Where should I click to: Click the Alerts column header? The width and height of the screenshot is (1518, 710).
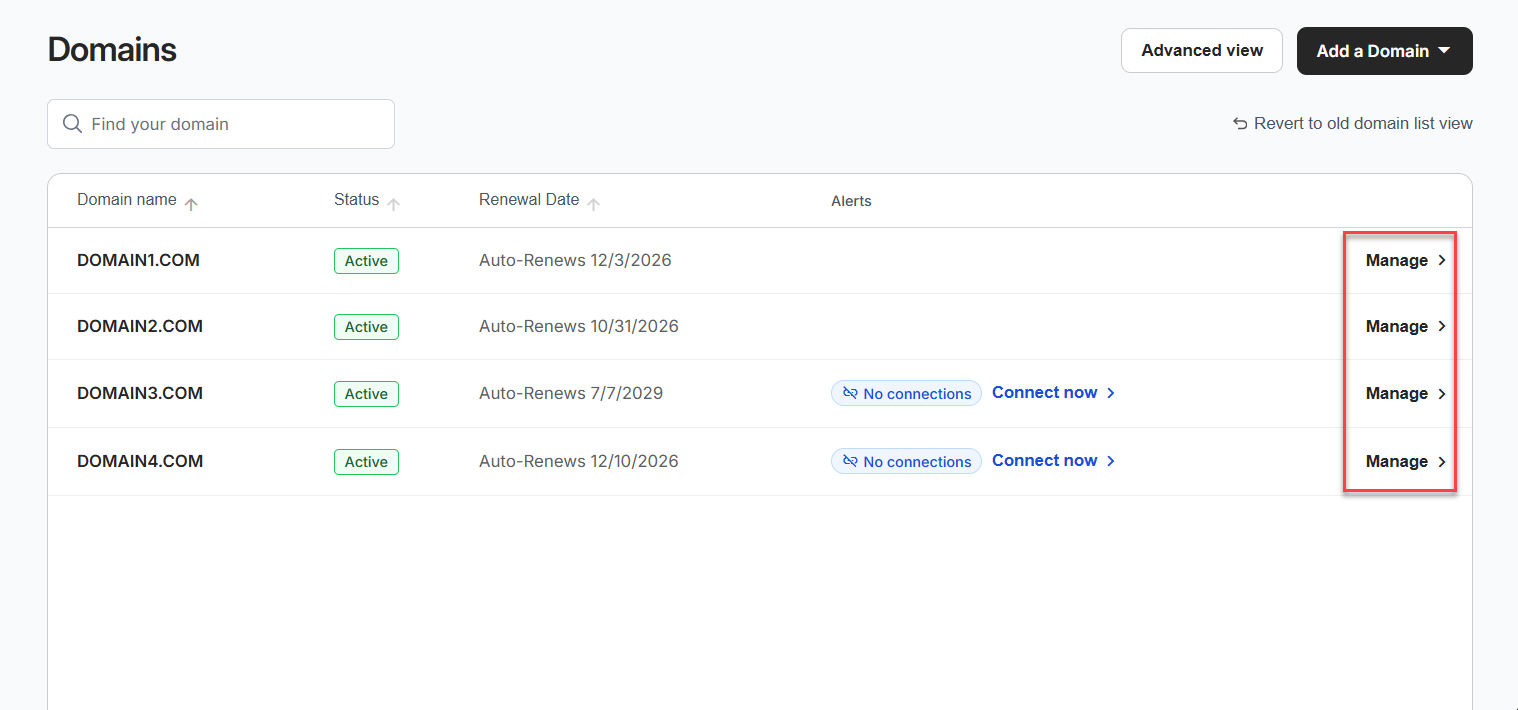(x=851, y=201)
